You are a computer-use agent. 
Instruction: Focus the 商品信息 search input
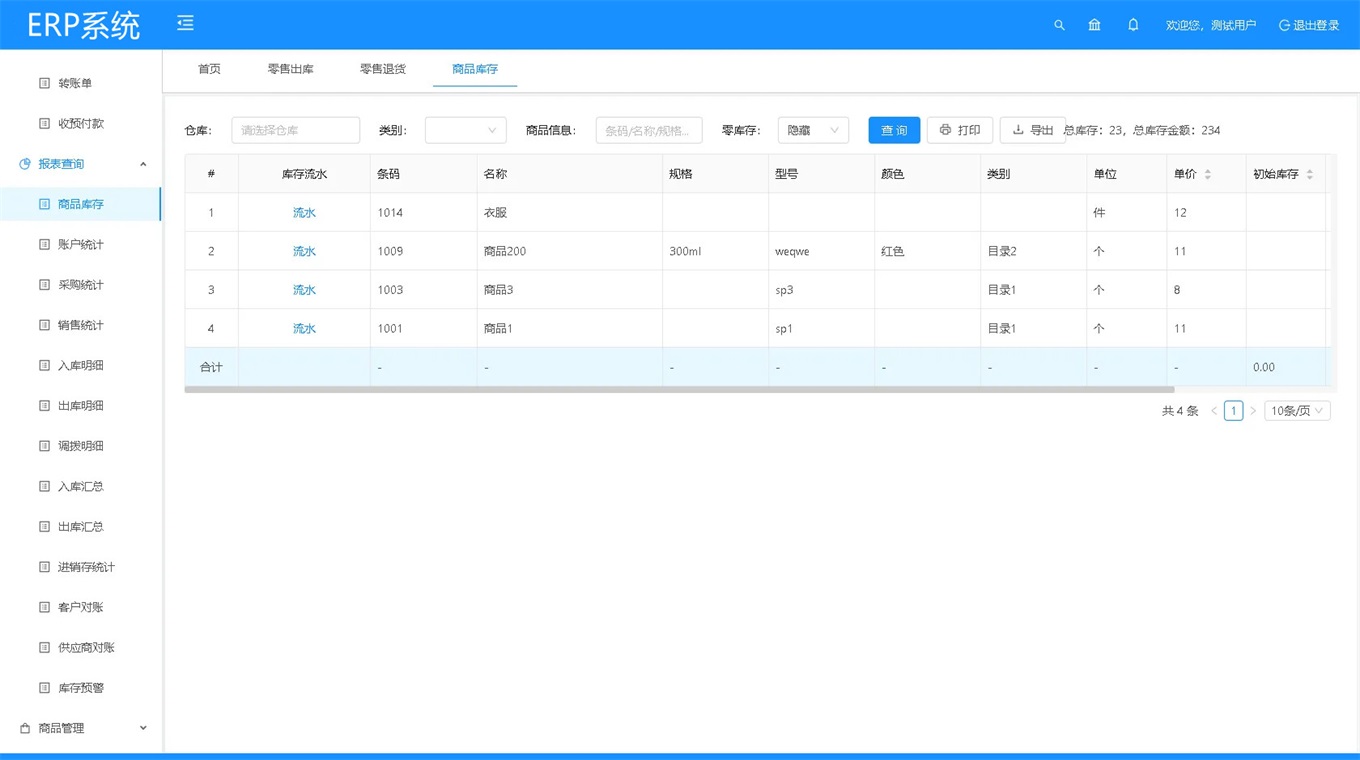click(x=649, y=130)
